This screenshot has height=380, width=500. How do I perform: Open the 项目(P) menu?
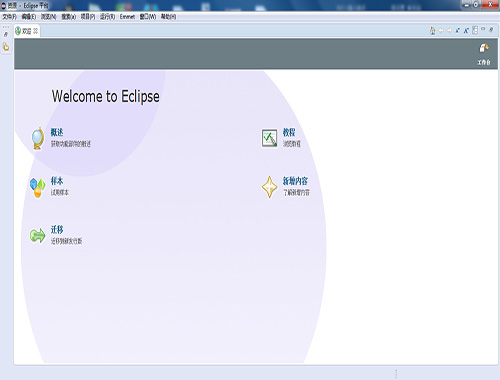(x=88, y=17)
